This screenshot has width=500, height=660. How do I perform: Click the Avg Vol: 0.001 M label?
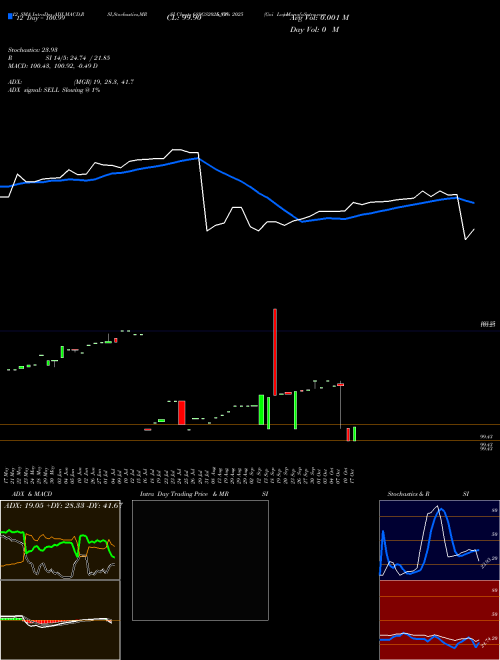point(319,18)
